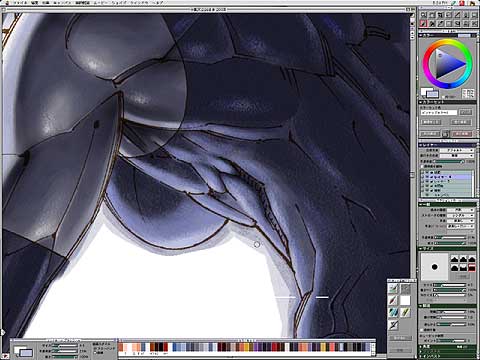Select the Magnifier tool in the toolbox
Image resolution: width=480 pixels, height=360 pixels.
tap(424, 15)
